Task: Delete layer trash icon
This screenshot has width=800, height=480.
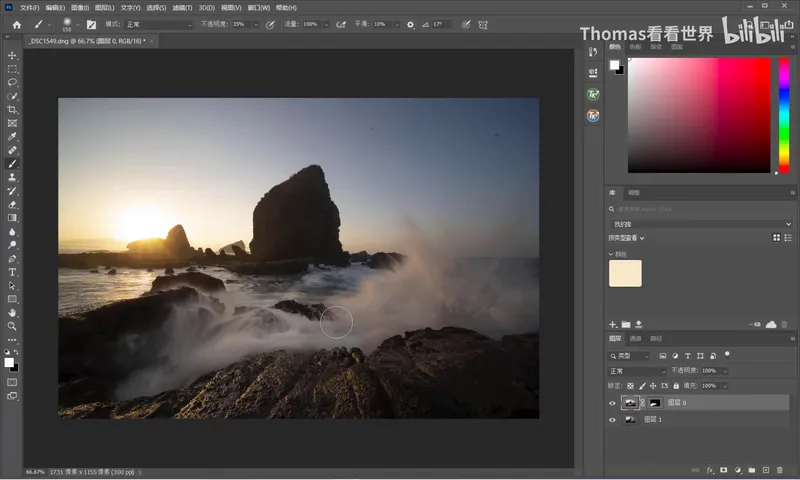Action: 780,470
